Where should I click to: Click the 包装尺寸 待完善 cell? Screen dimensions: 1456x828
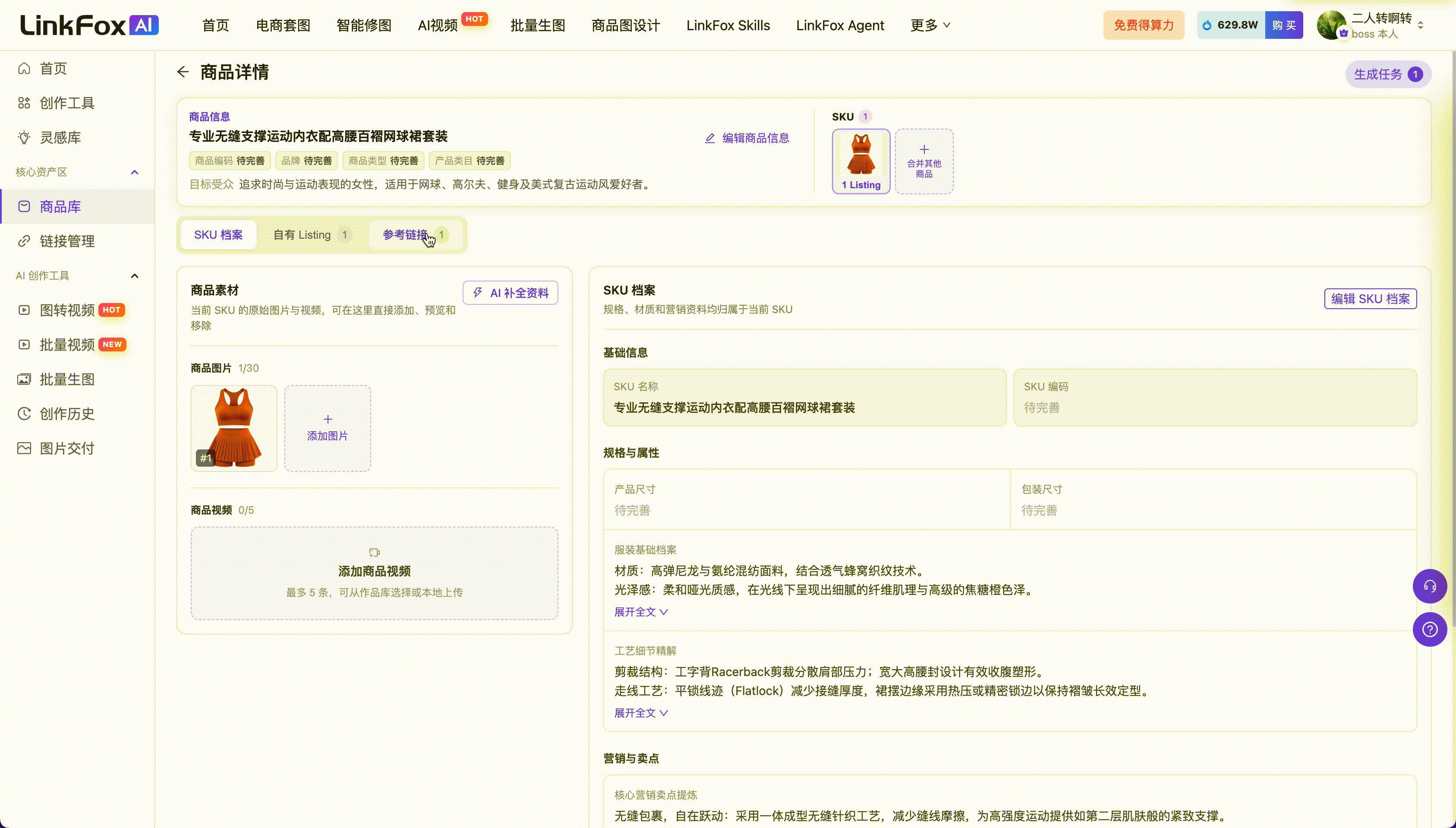pyautogui.click(x=1213, y=500)
